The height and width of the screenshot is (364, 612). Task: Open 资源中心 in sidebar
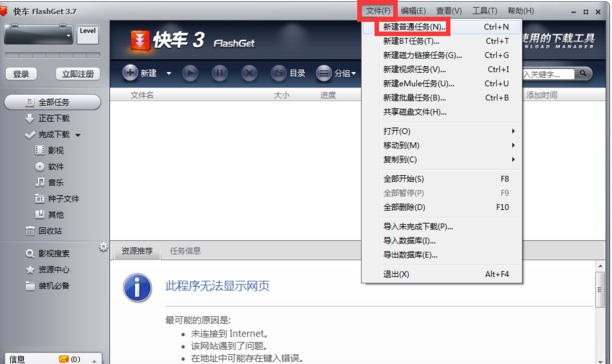(48, 270)
